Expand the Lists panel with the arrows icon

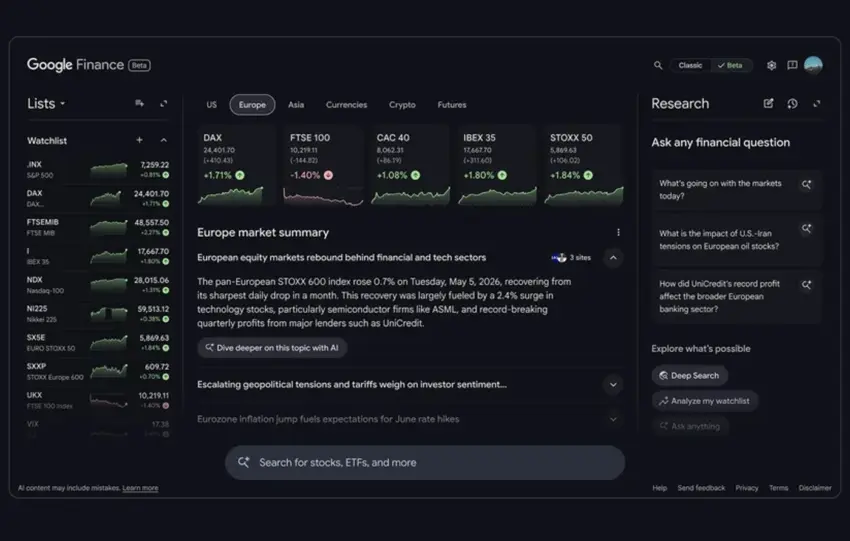coord(164,103)
